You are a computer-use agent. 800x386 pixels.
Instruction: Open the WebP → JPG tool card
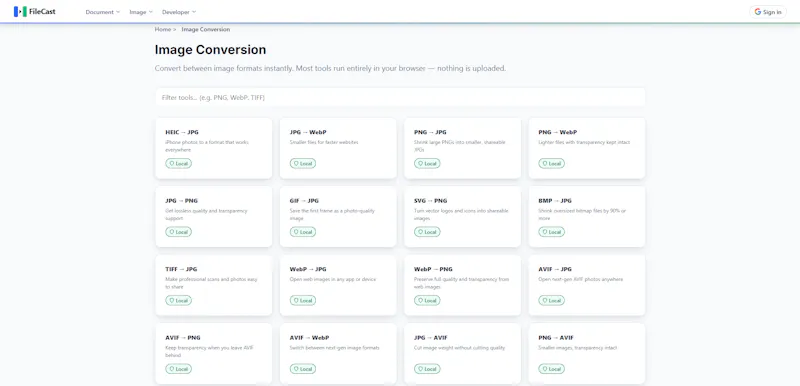338,285
